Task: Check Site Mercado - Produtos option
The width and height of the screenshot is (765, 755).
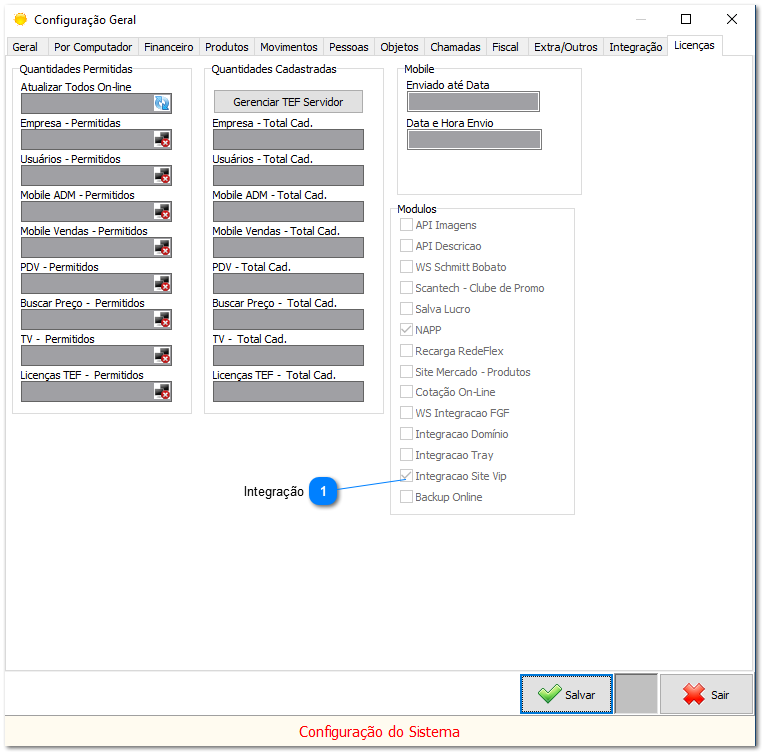Action: 406,372
